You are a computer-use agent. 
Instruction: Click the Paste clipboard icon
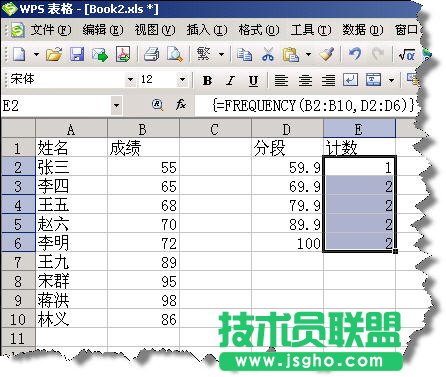pyautogui.click(x=290, y=54)
